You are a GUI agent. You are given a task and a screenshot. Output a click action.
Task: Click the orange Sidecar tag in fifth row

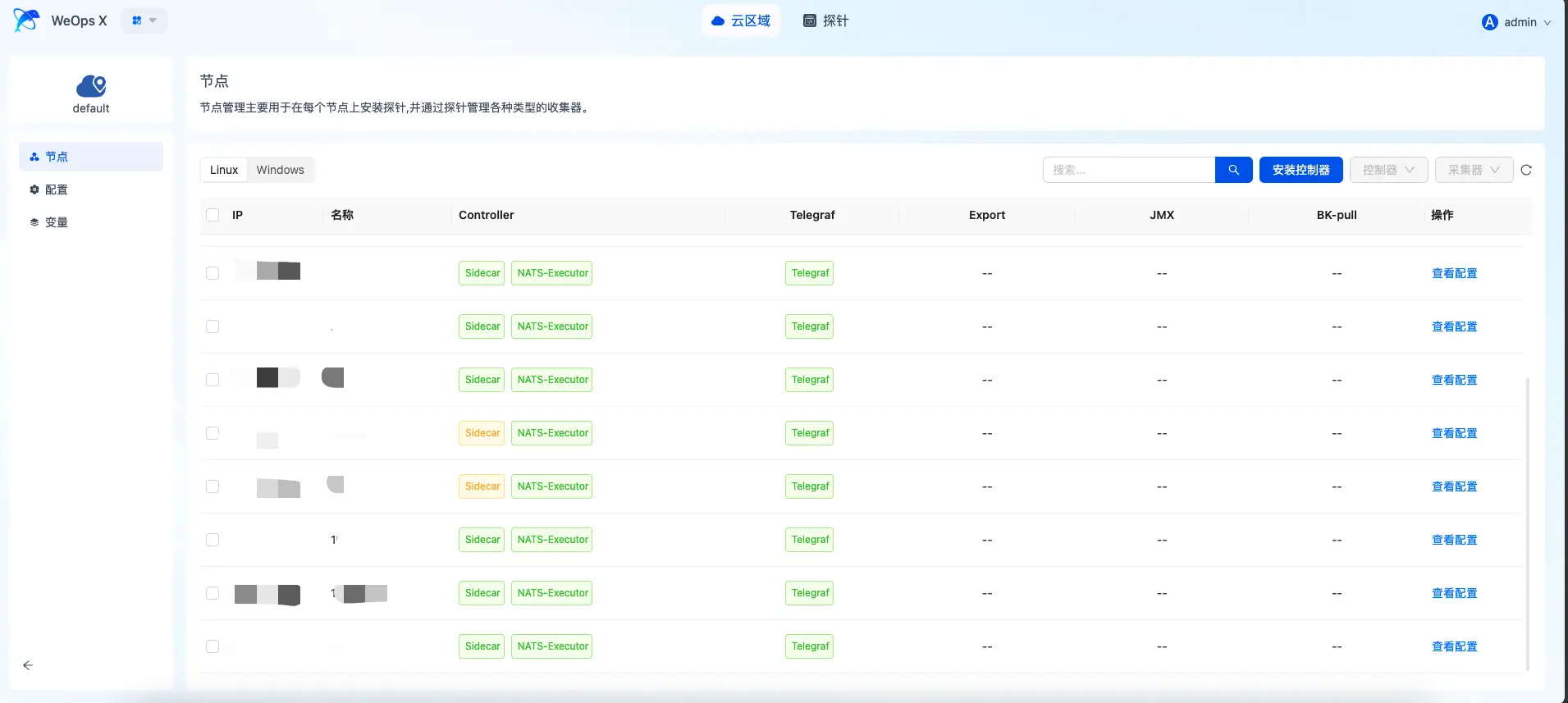(x=482, y=486)
